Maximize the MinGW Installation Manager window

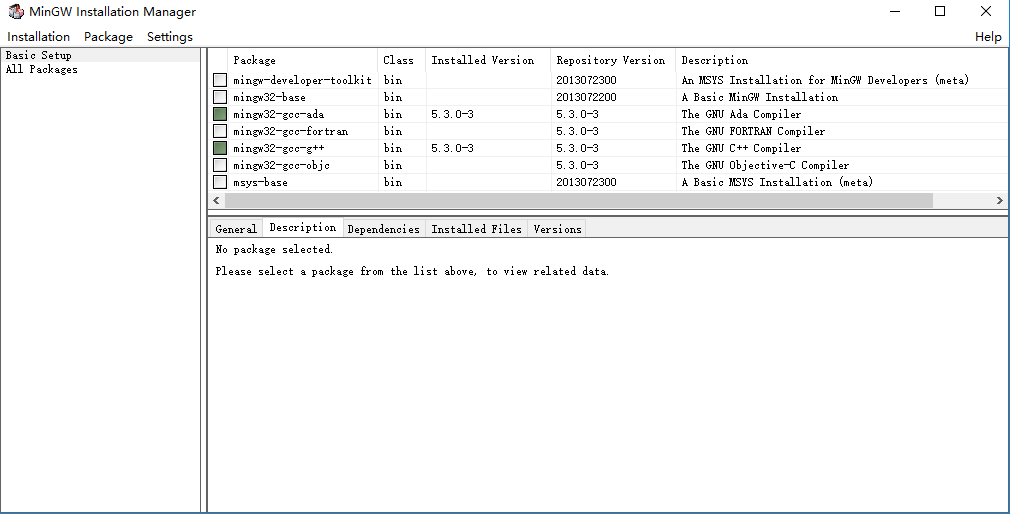(x=940, y=12)
